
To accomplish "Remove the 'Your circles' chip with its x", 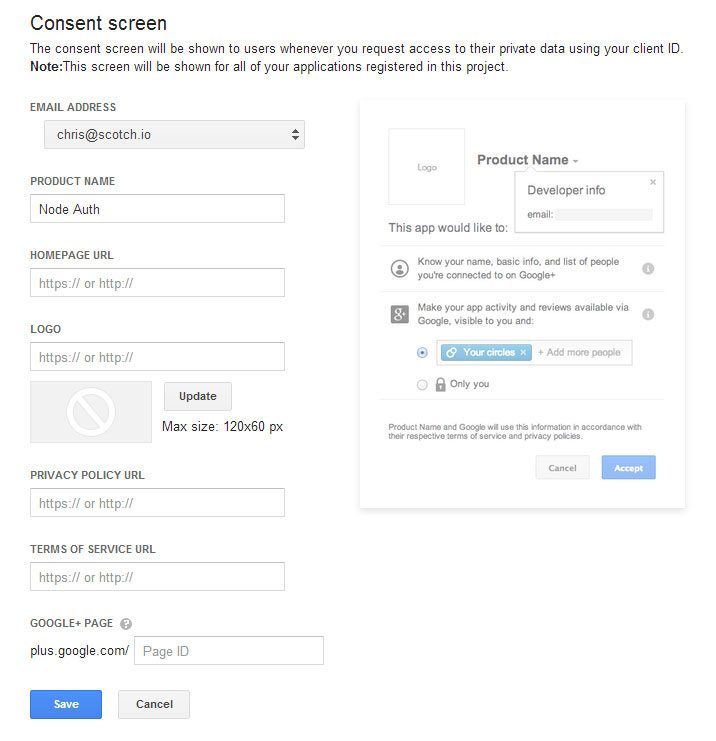I will point(523,353).
